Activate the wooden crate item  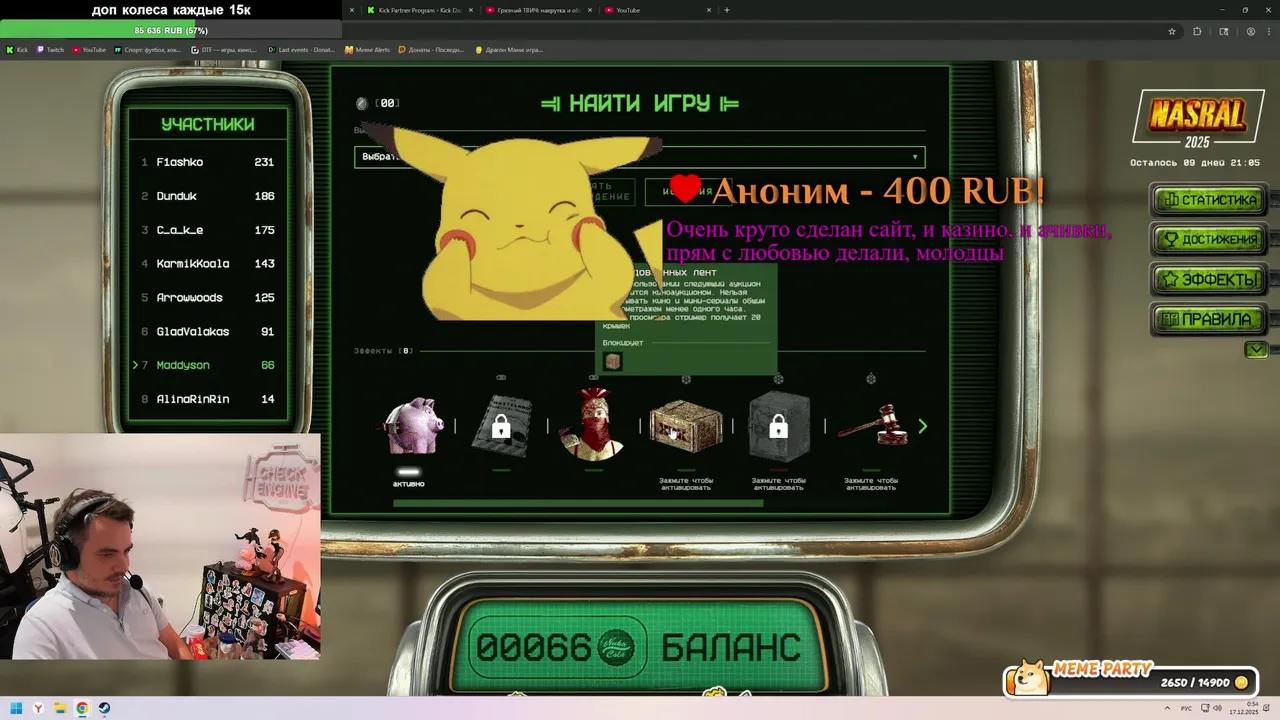click(686, 427)
